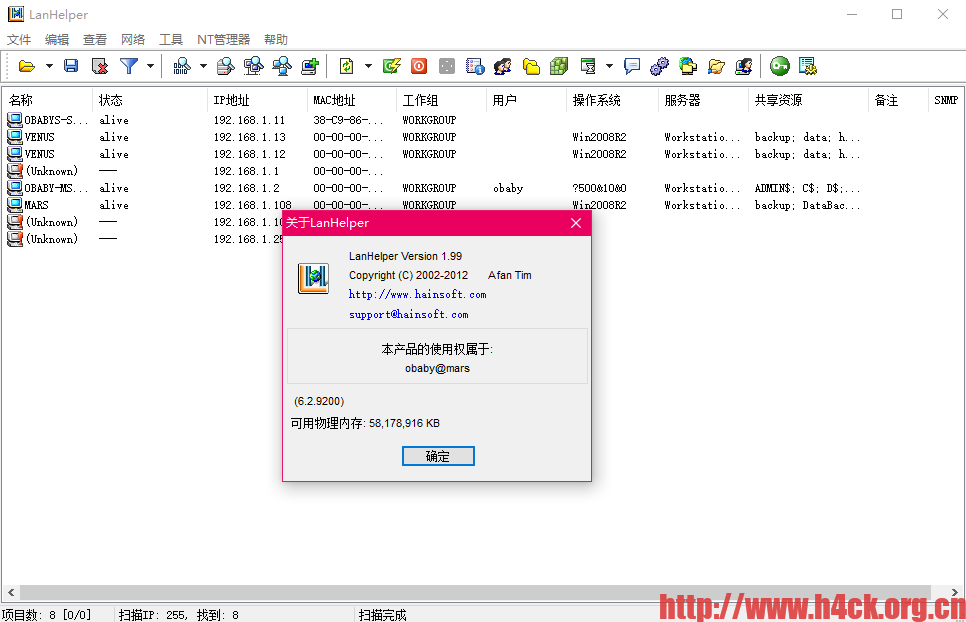Click the computer with user icon
Viewport: 966px width, 622px height.
coord(744,66)
